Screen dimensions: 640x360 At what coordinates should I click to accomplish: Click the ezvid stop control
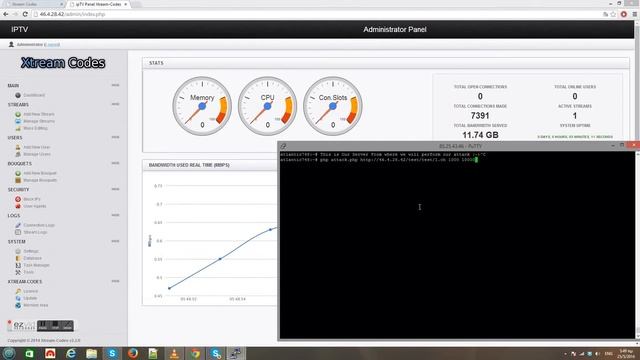coord(55,325)
